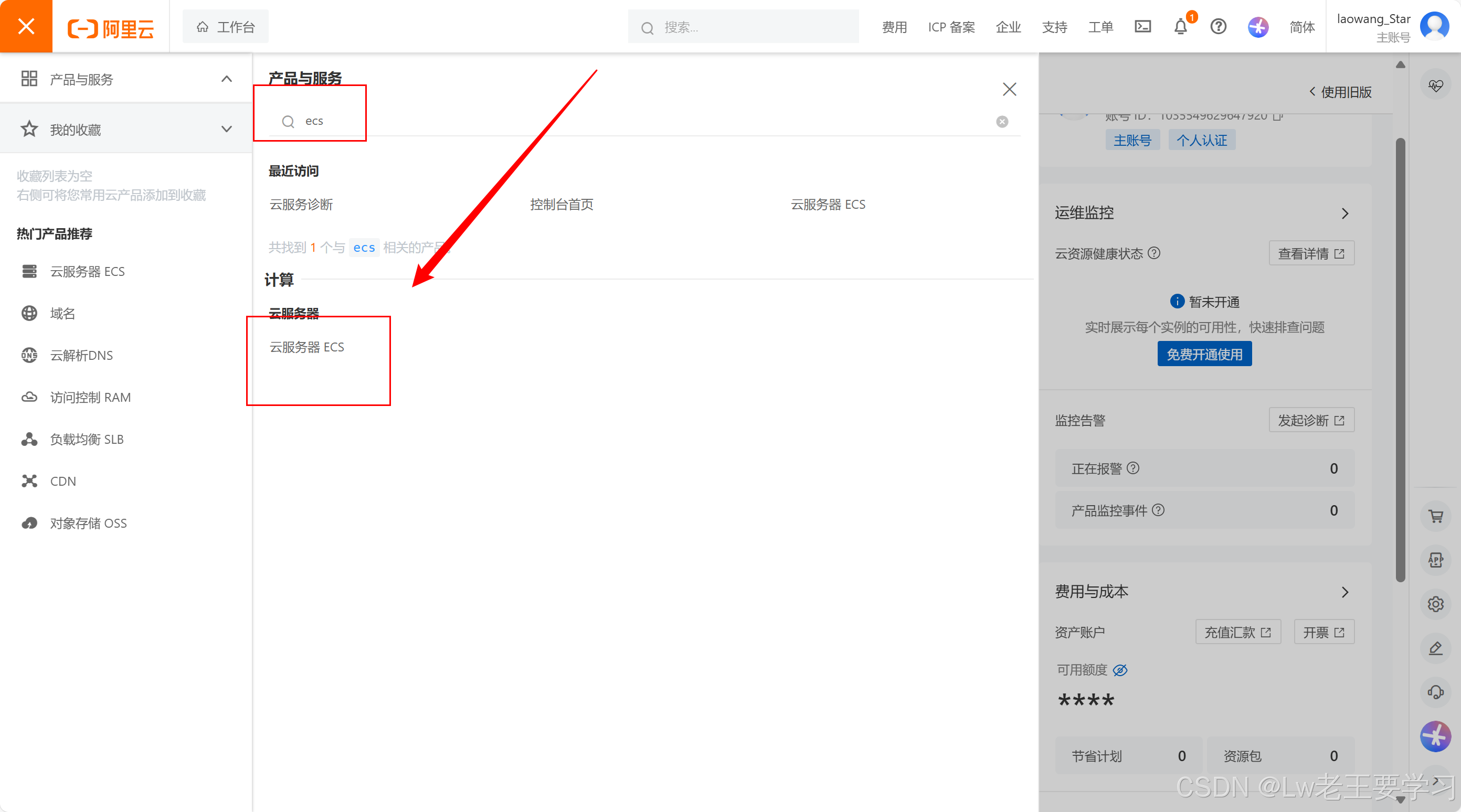
Task: Clear the ecs search text
Action: click(x=1002, y=121)
